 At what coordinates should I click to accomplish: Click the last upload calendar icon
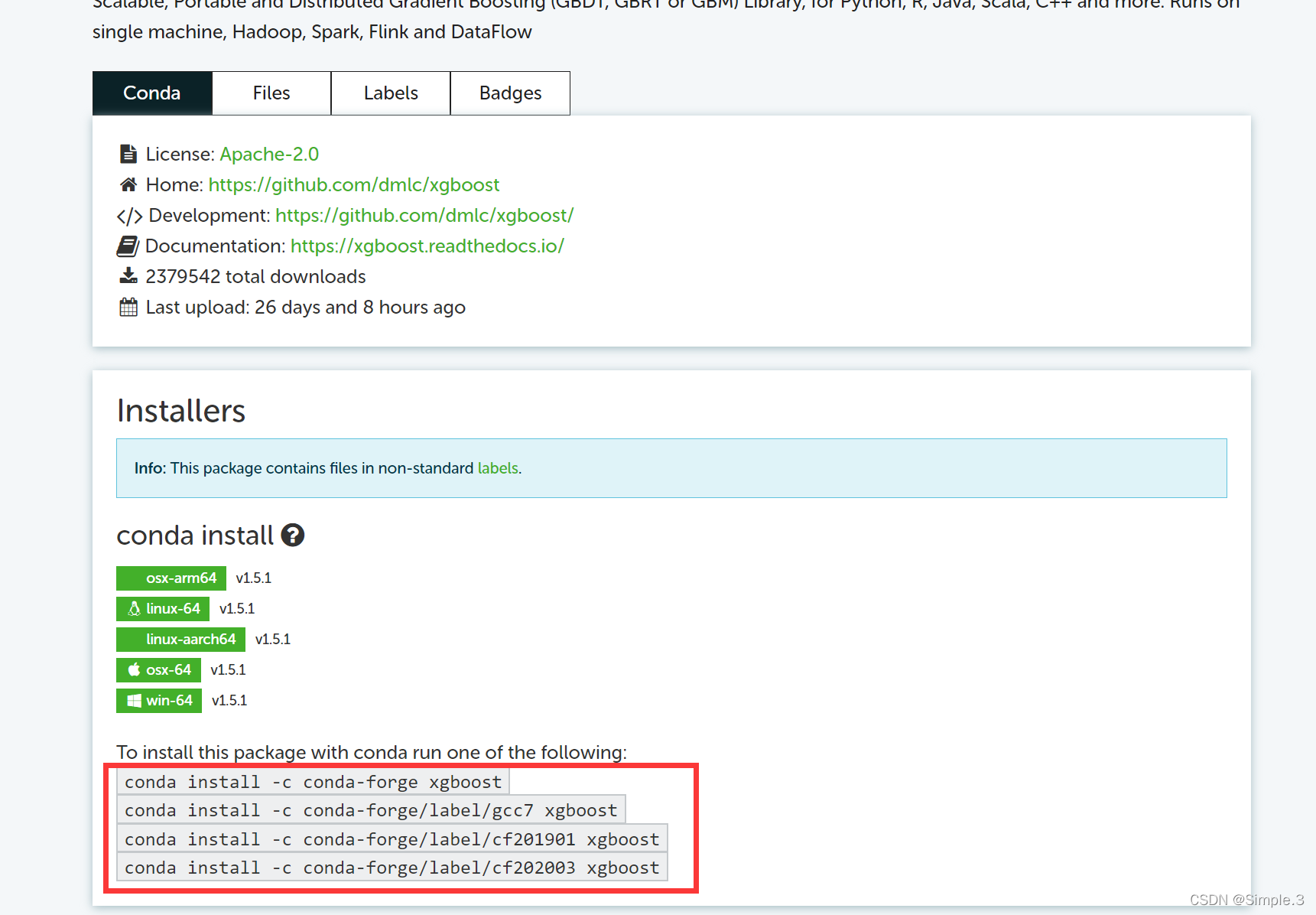(x=128, y=307)
